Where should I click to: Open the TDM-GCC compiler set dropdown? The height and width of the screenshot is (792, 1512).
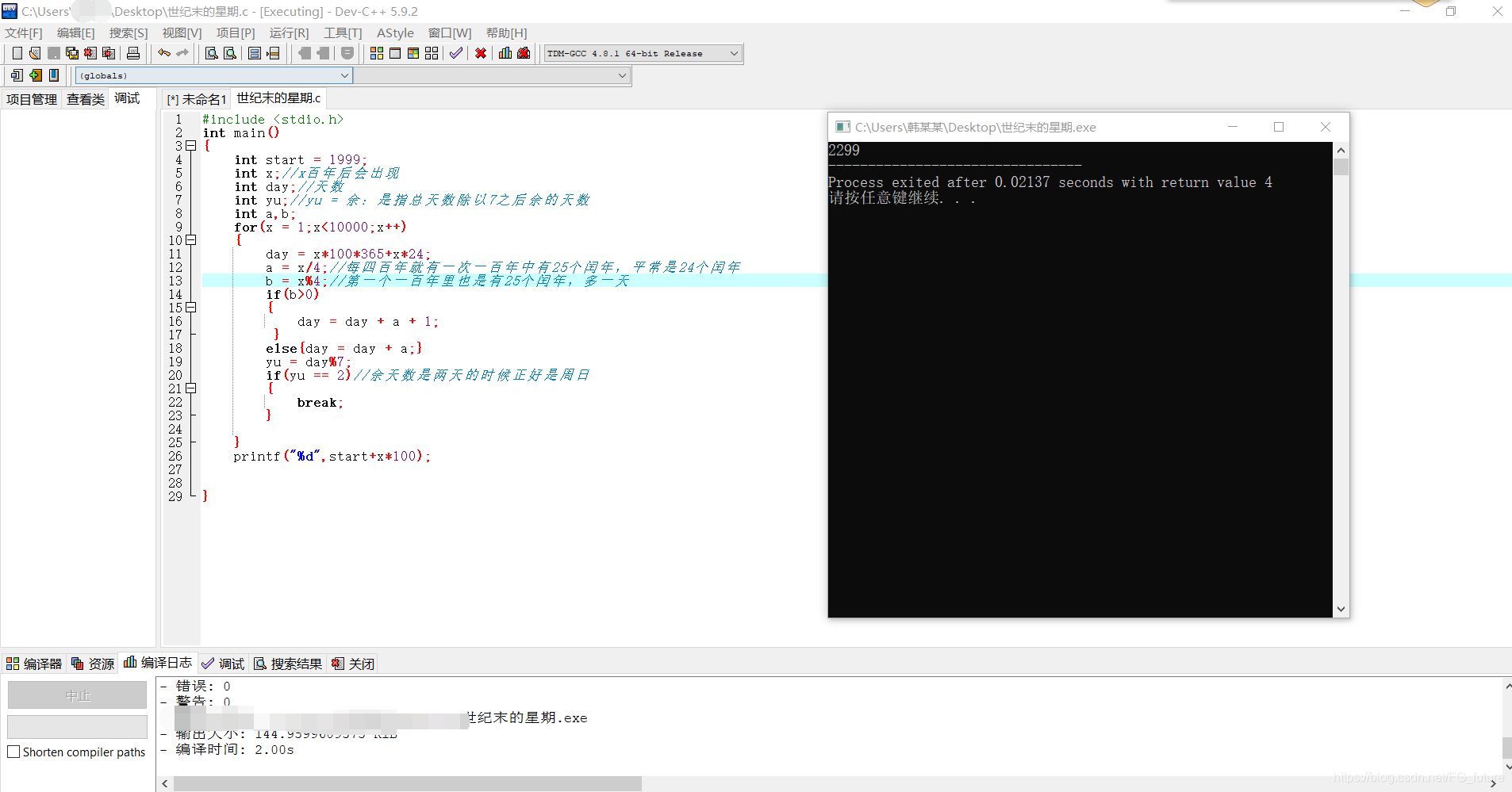(643, 53)
